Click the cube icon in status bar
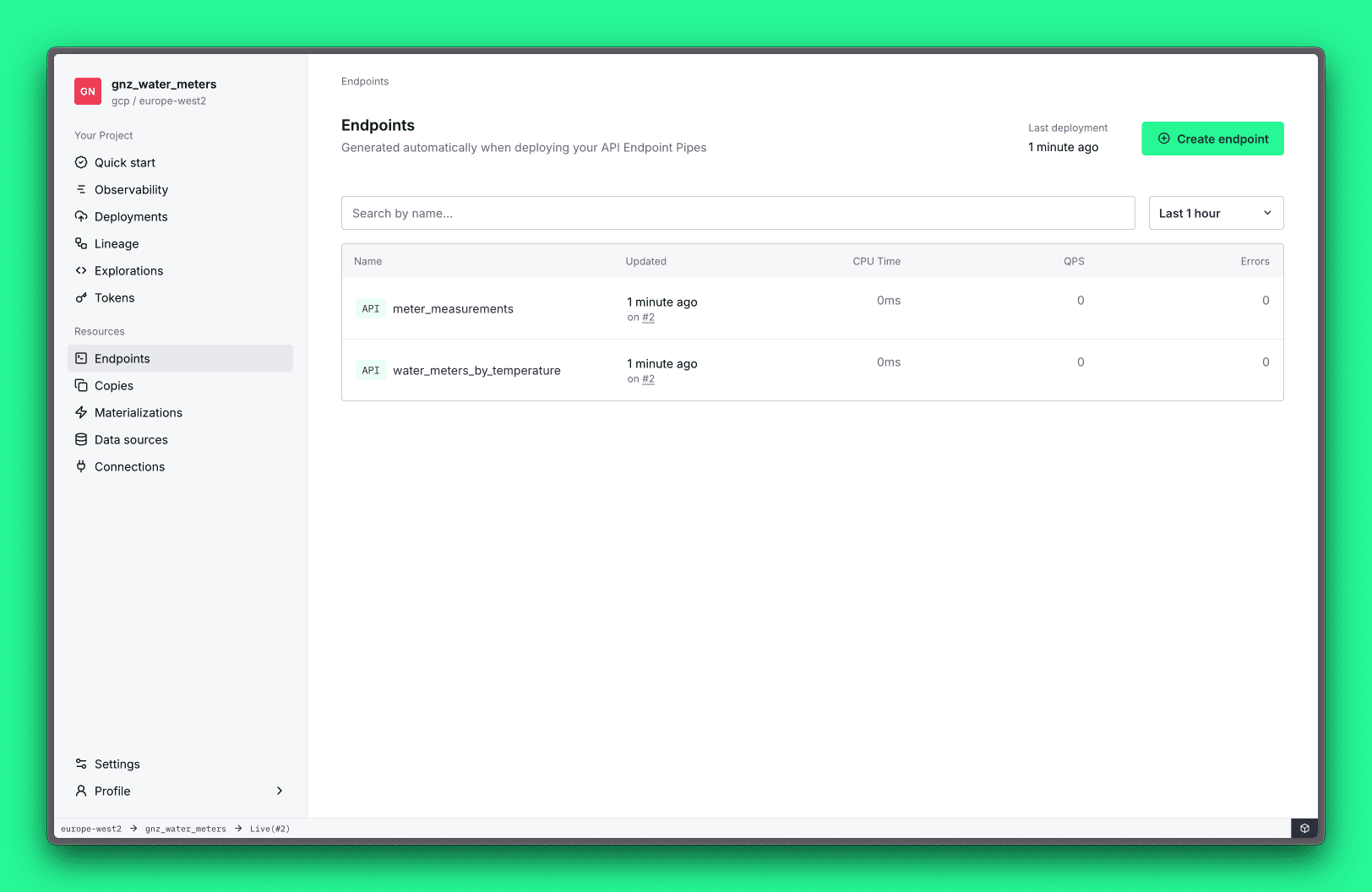This screenshot has height=892, width=1372. pos(1304,829)
